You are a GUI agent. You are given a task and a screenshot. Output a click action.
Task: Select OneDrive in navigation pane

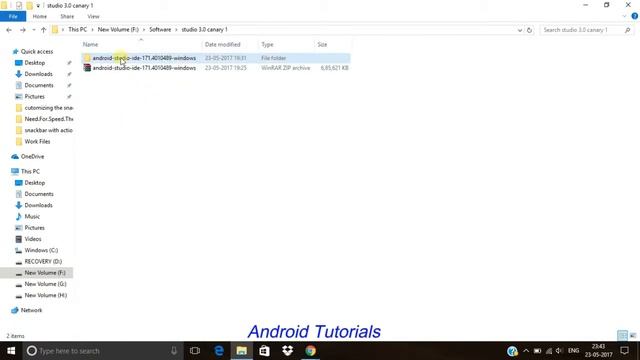coord(32,157)
